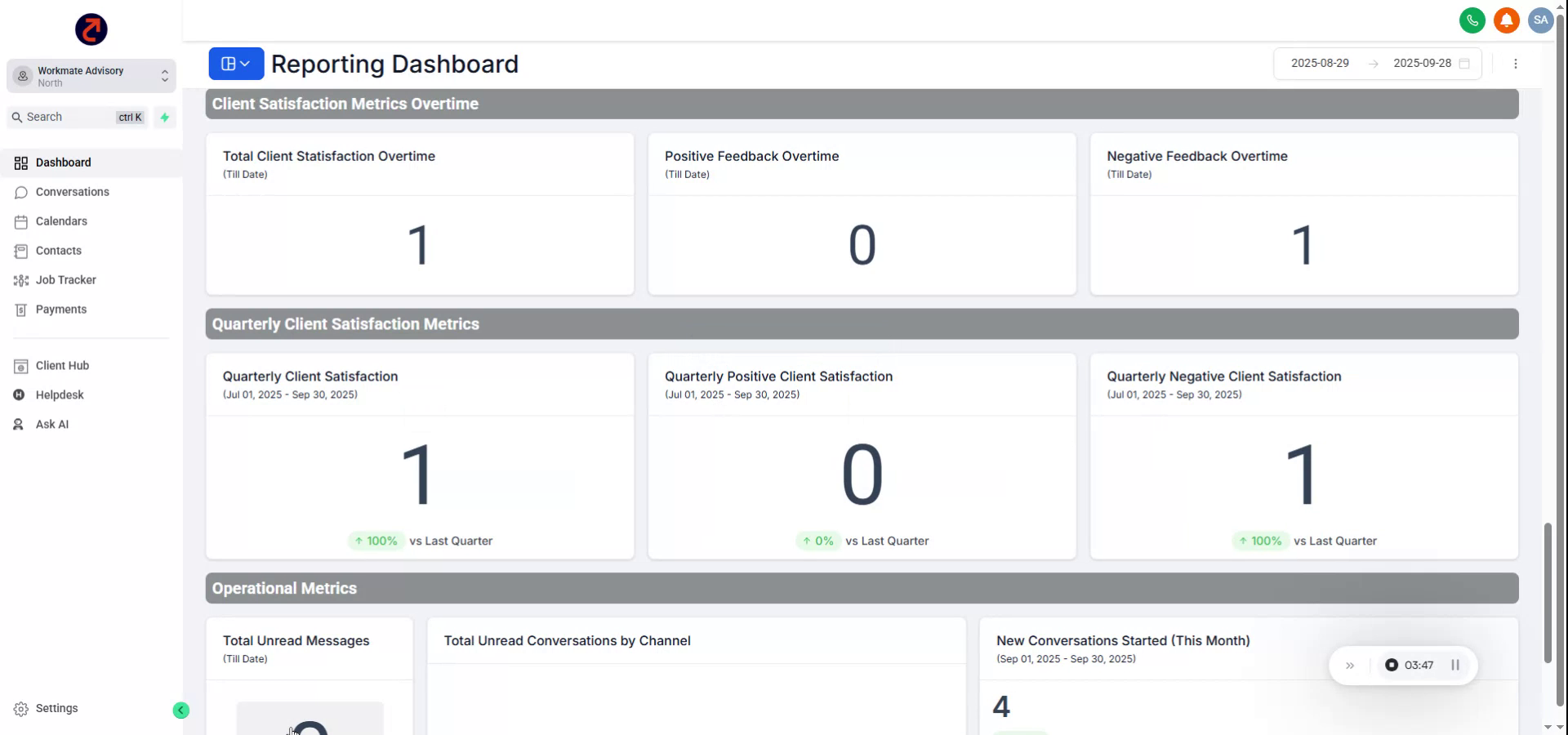
Task: Open Ask AI from sidebar
Action: pos(51,425)
